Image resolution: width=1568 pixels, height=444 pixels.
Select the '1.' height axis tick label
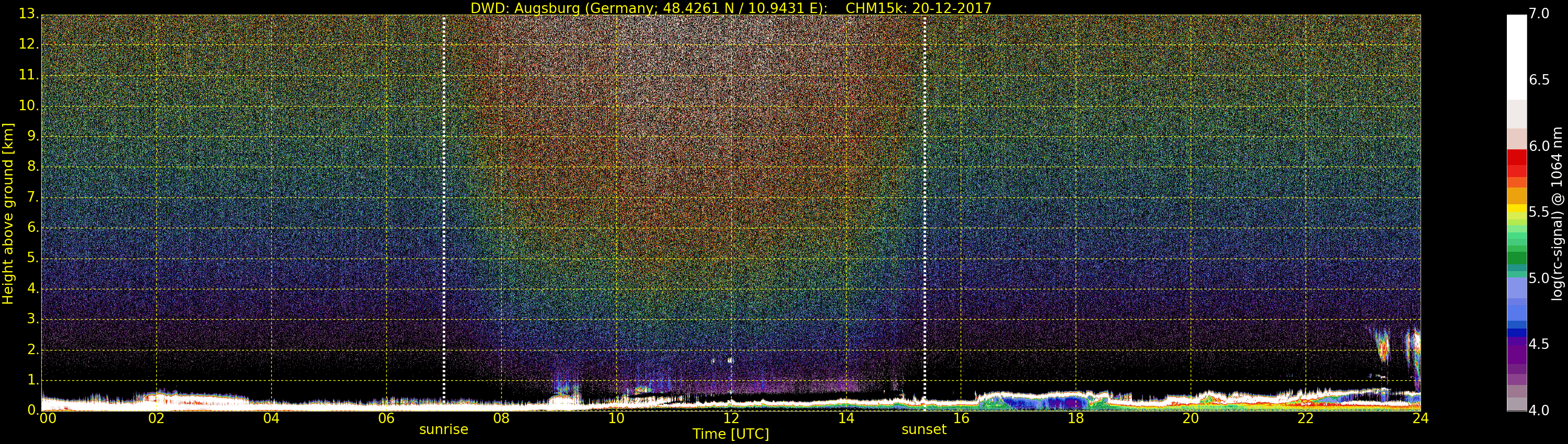[33, 380]
